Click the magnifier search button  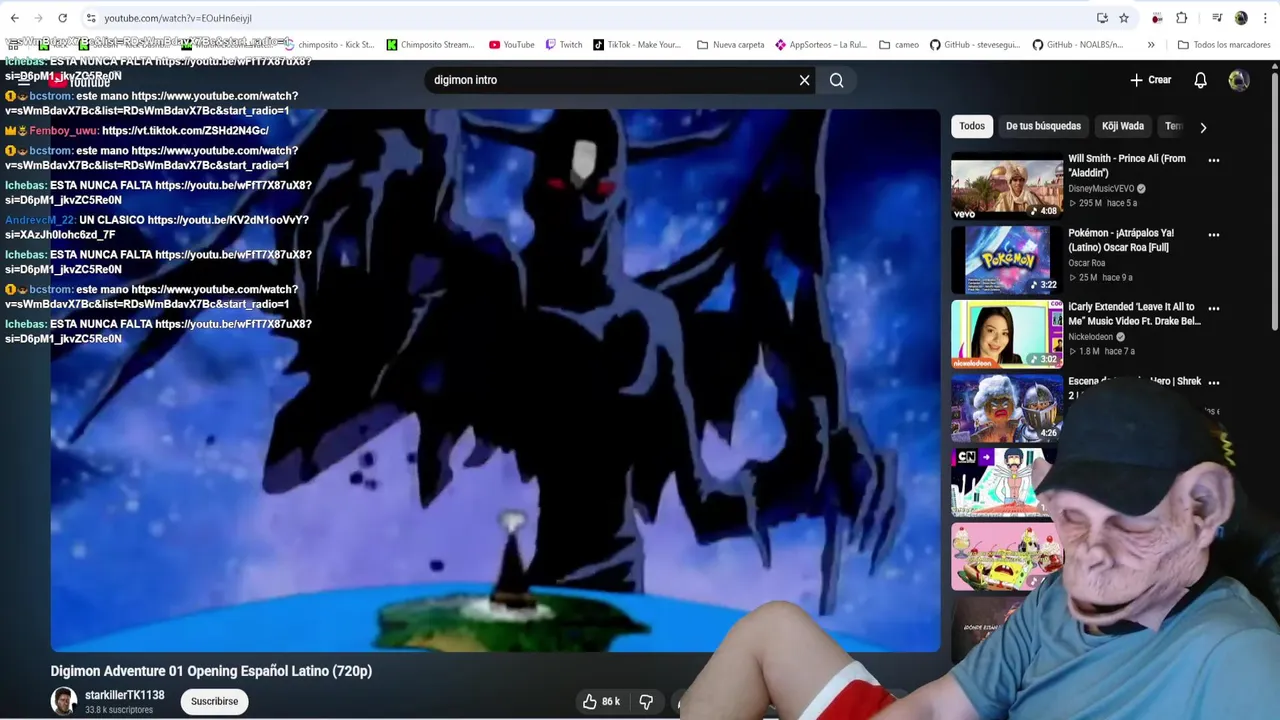pyautogui.click(x=836, y=80)
